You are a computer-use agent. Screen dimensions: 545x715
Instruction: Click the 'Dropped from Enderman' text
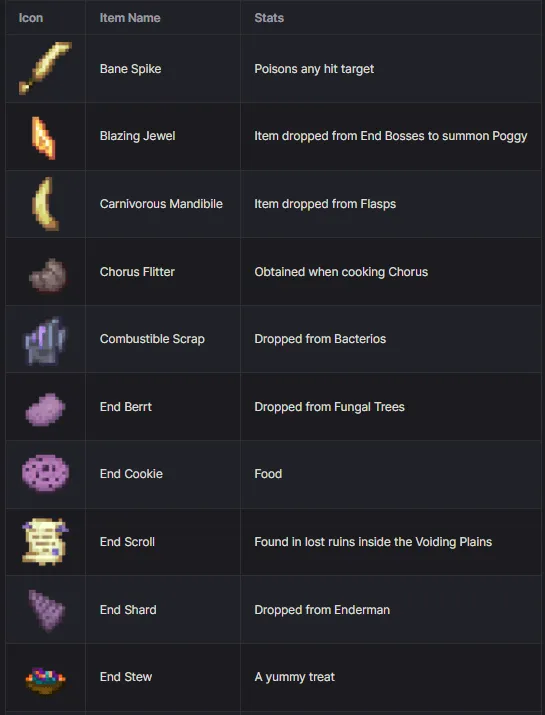pos(322,610)
